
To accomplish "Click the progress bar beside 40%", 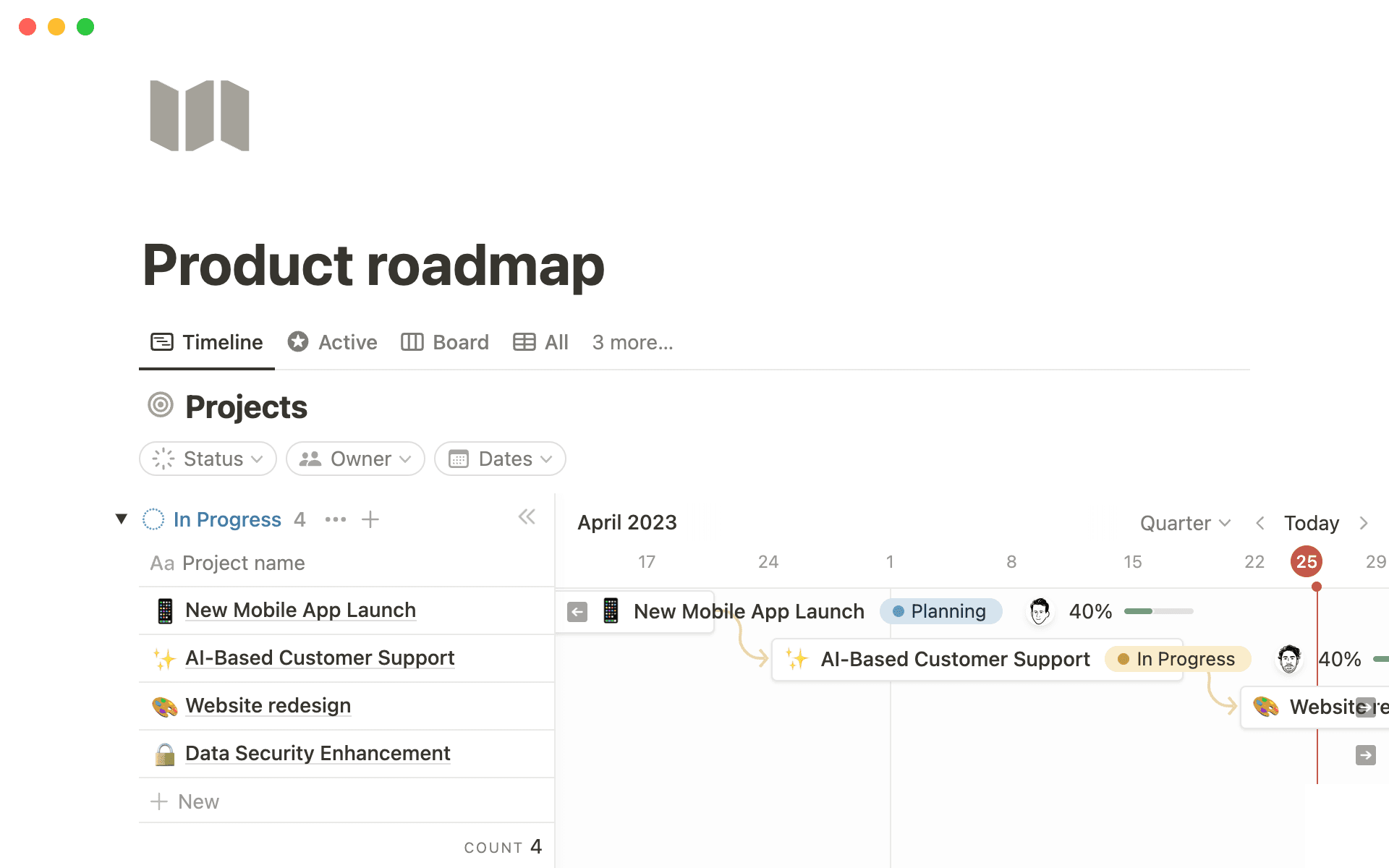I will point(1157,611).
